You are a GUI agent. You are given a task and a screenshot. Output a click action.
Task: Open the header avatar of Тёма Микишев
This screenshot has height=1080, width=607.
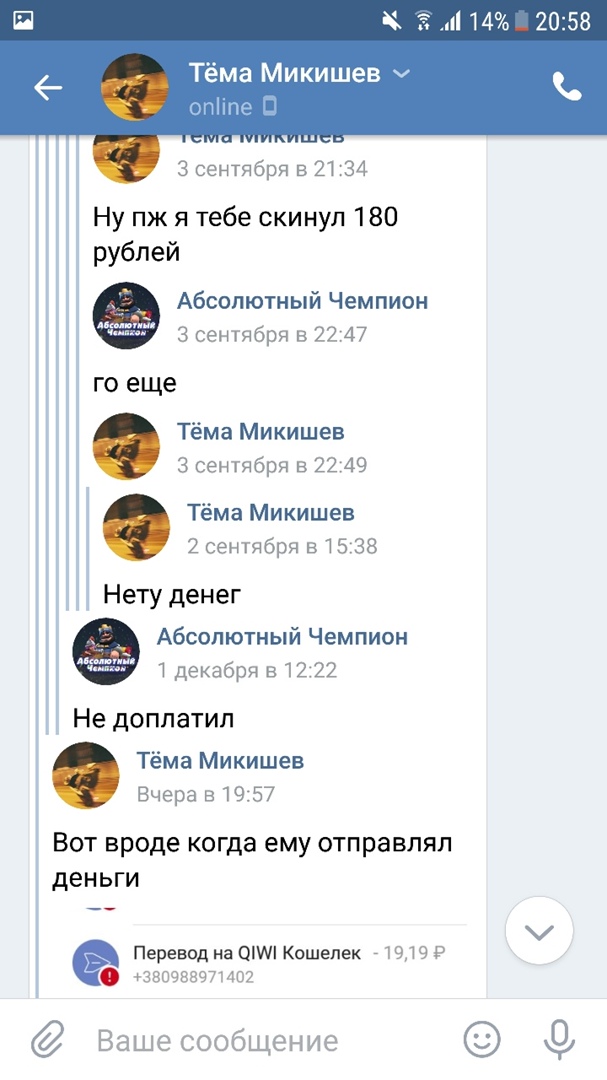[x=134, y=88]
